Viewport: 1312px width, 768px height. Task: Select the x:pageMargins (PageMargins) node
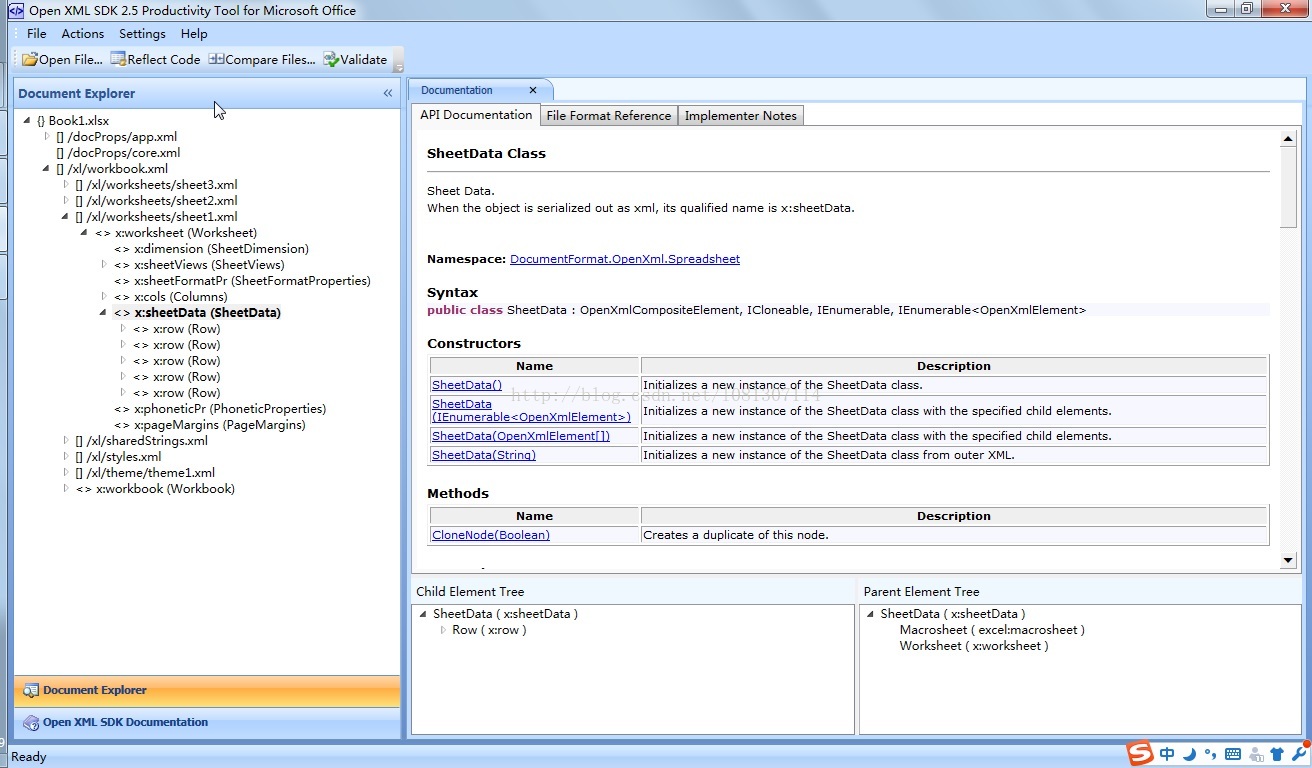tap(220, 425)
